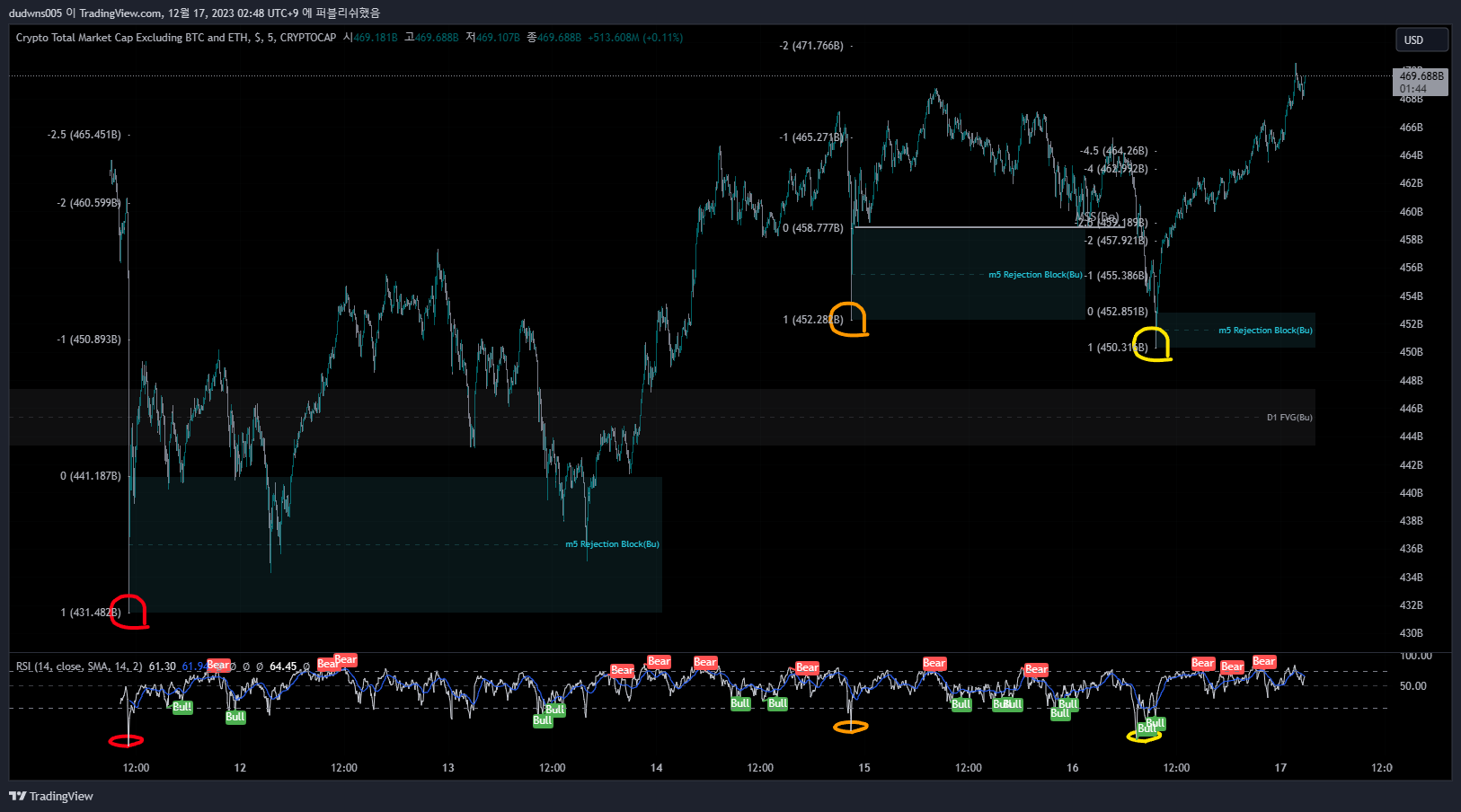Select the Fib level label 1 (431.482B)
The image size is (1461, 812).
tap(91, 613)
